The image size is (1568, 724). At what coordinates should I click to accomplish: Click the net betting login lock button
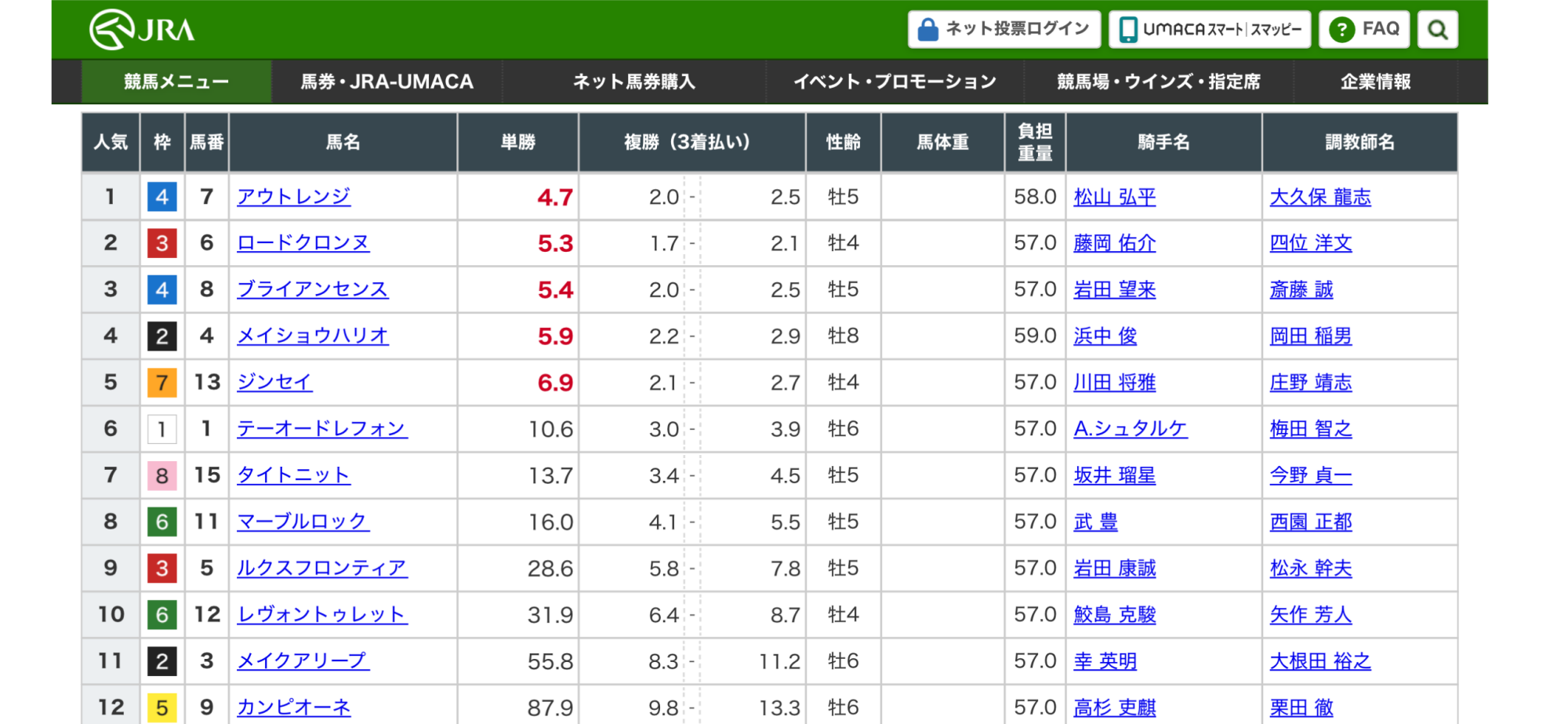point(1004,30)
